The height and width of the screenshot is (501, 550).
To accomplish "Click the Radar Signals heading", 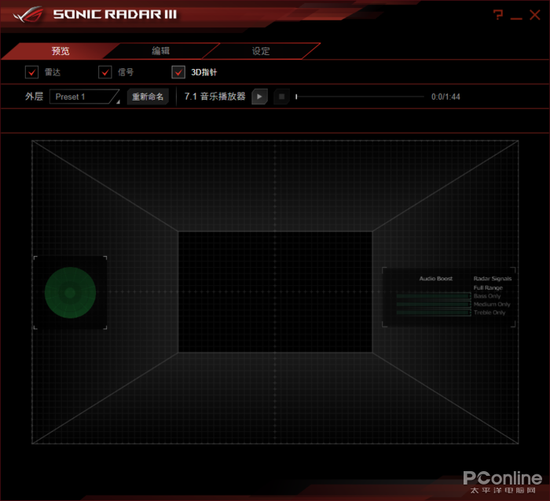I will (492, 279).
